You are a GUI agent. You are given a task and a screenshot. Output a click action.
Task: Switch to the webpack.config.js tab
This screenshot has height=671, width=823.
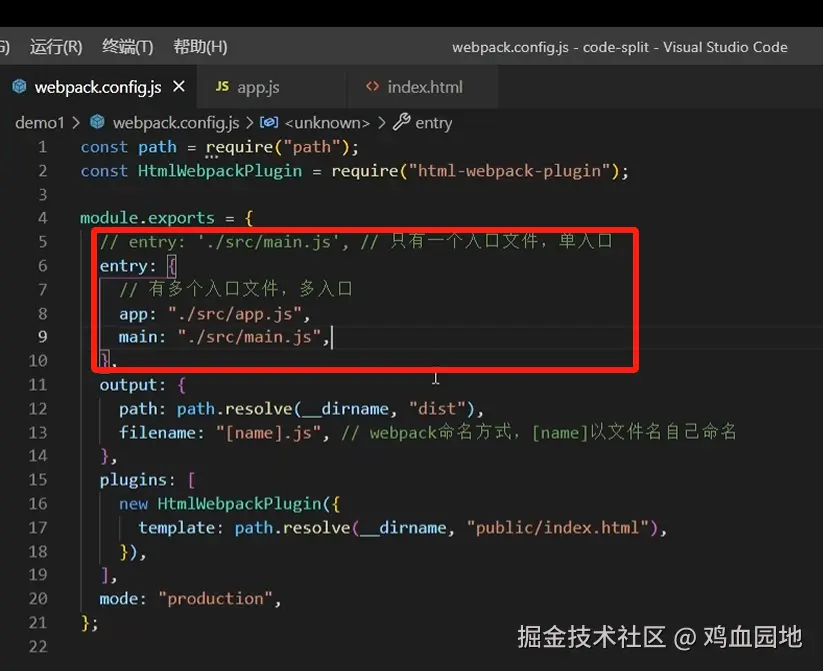tap(98, 87)
